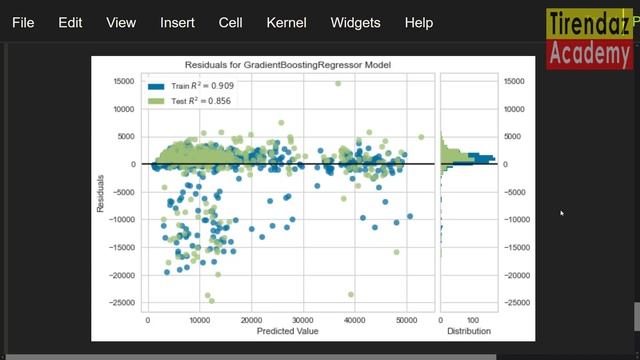Open the File menu
This screenshot has height=360, width=640.
coord(23,23)
